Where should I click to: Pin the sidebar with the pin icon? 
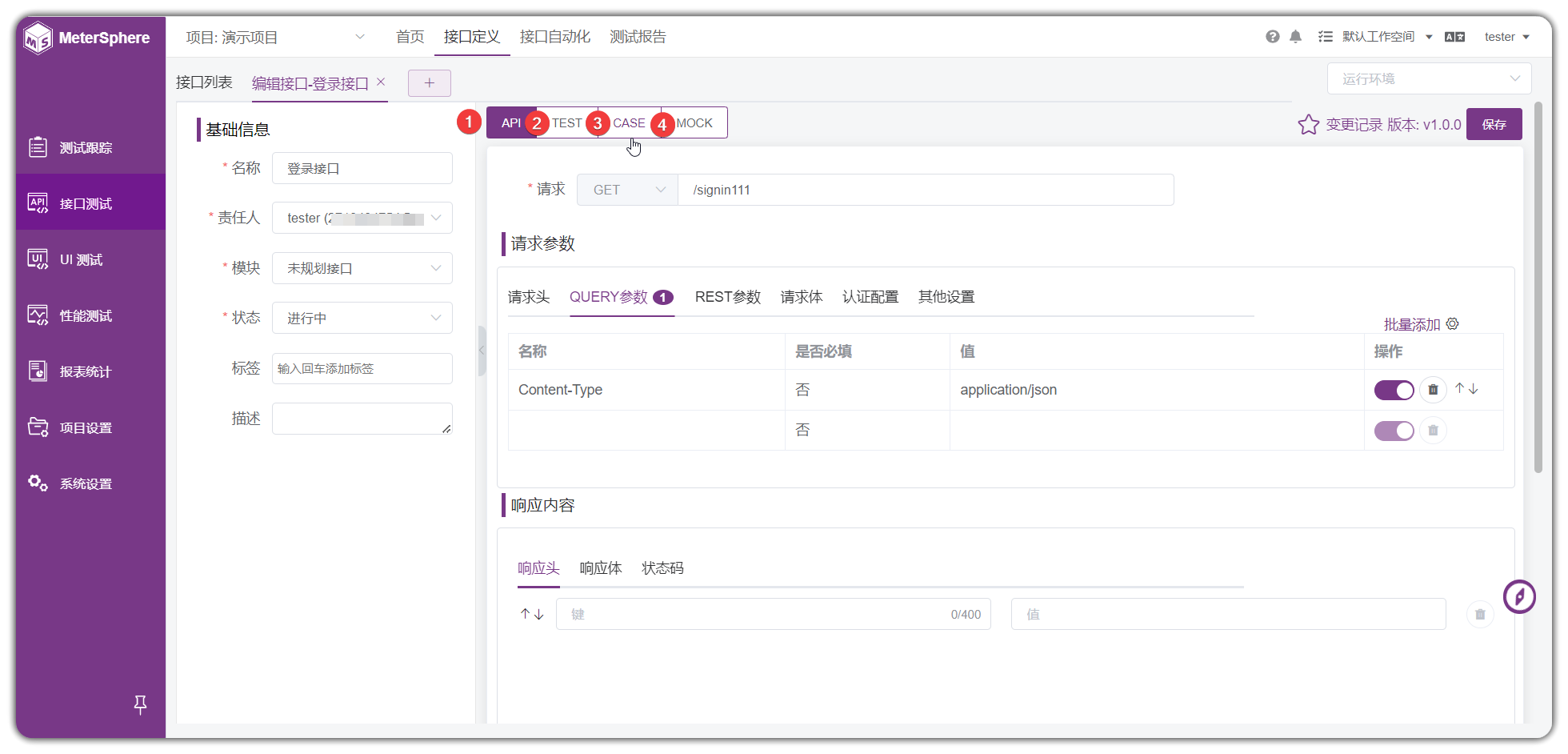point(140,704)
